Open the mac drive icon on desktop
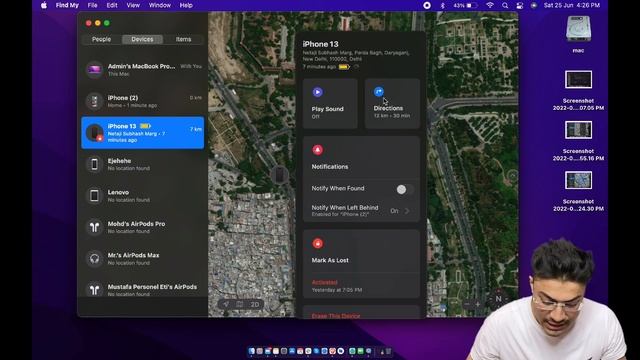The height and width of the screenshot is (360, 640). (578, 29)
